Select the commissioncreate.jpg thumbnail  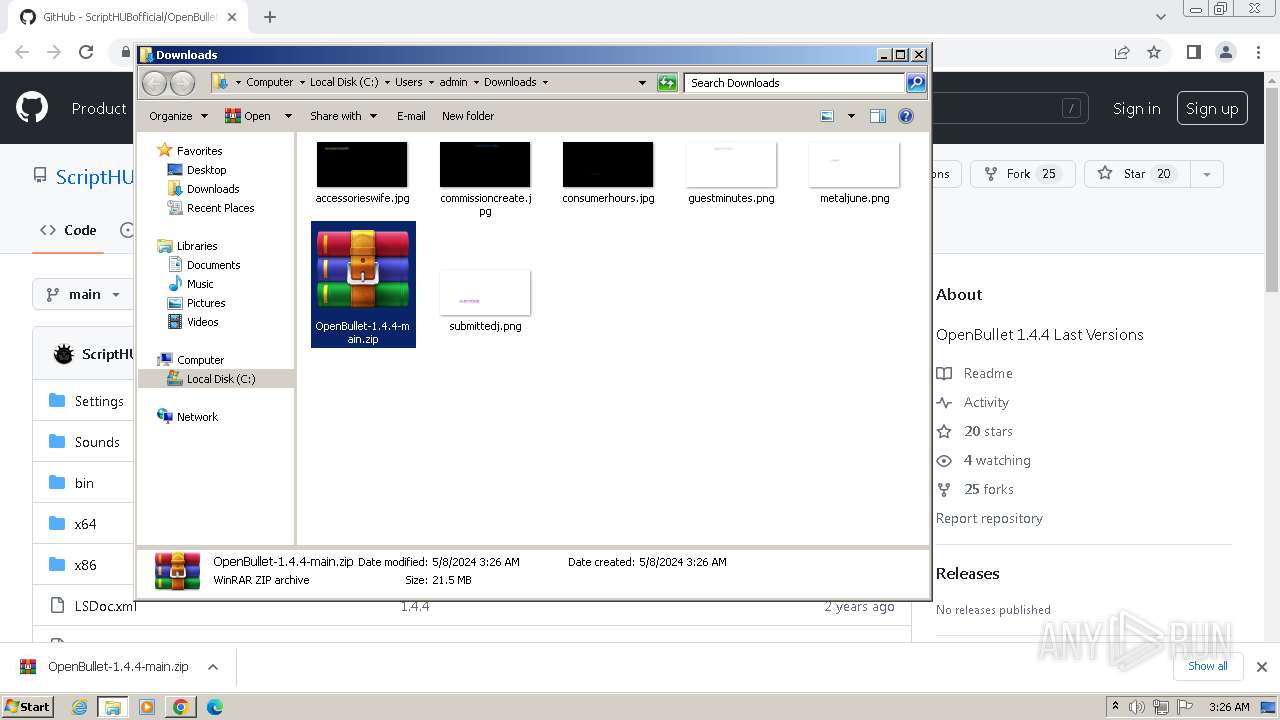pos(485,164)
